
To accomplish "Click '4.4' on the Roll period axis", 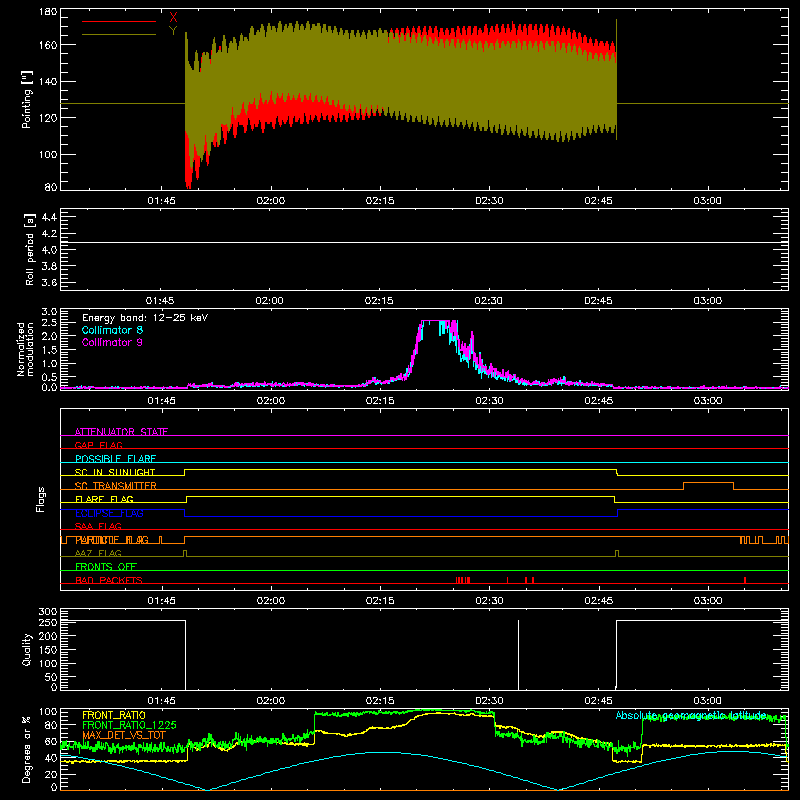I will [49, 217].
